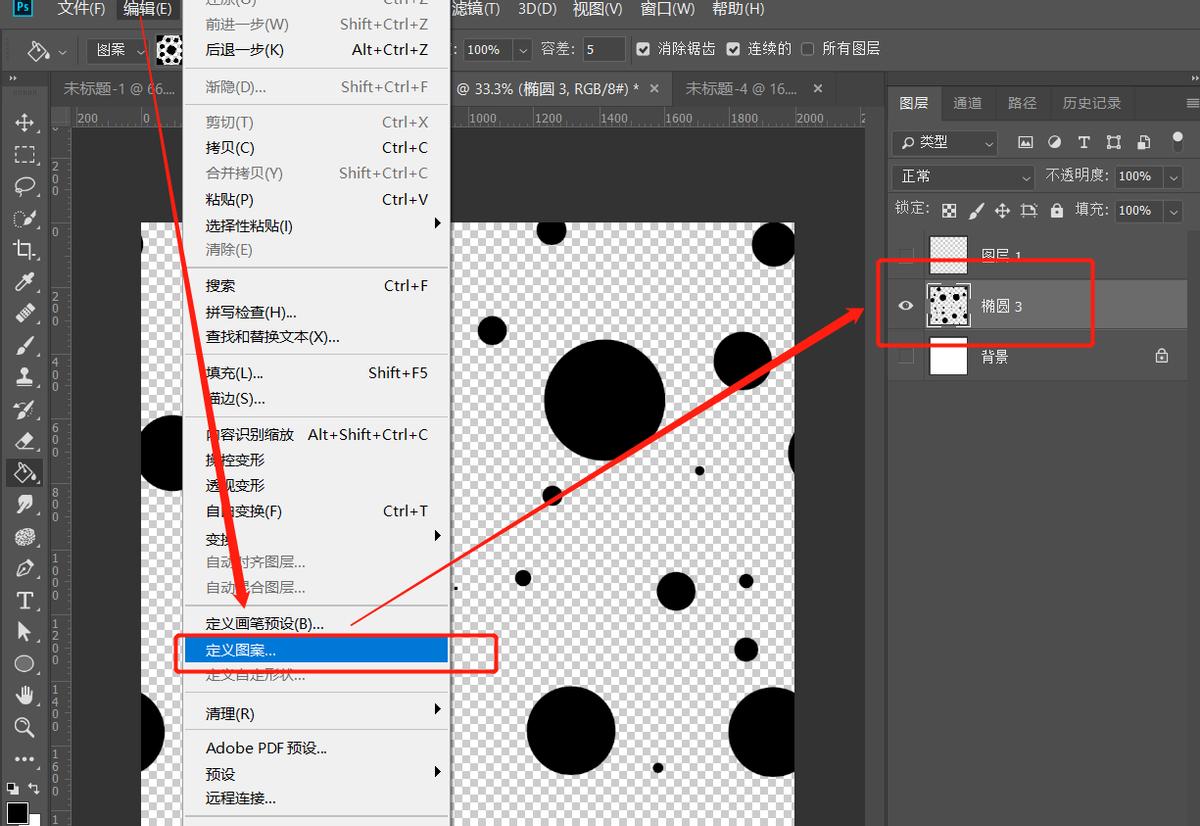Switch to the 通道 tab

[967, 103]
